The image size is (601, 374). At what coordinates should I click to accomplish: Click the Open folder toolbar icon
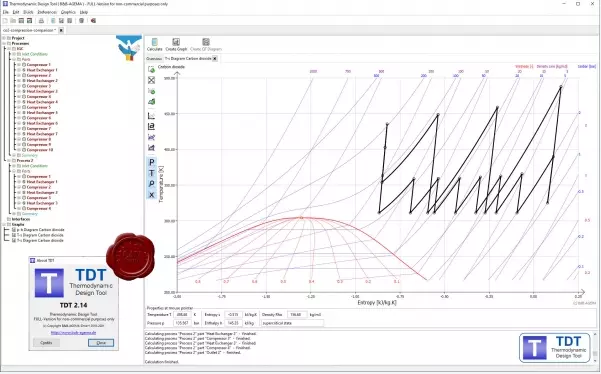click(x=13, y=21)
